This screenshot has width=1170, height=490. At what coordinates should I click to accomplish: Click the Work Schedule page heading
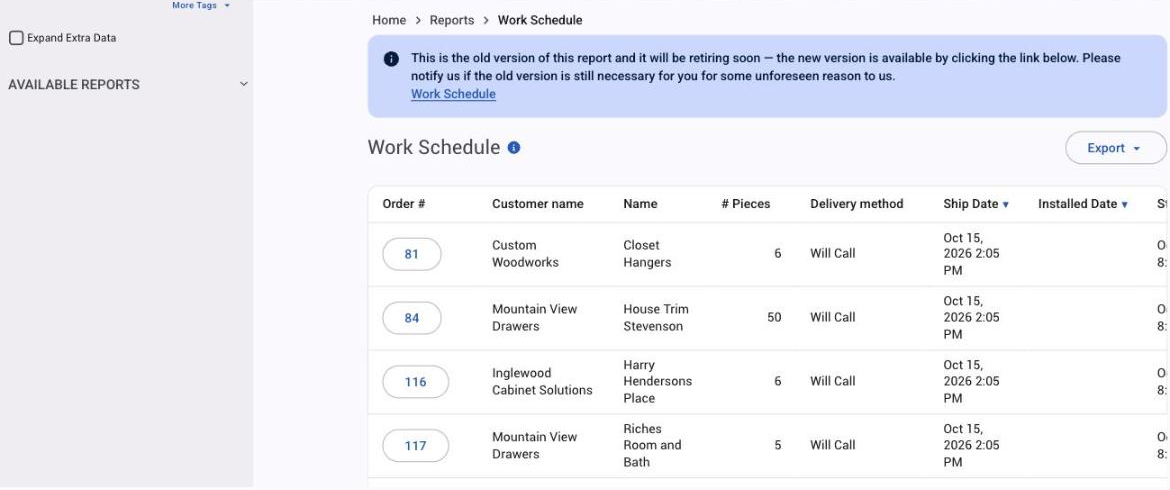[x=434, y=148]
